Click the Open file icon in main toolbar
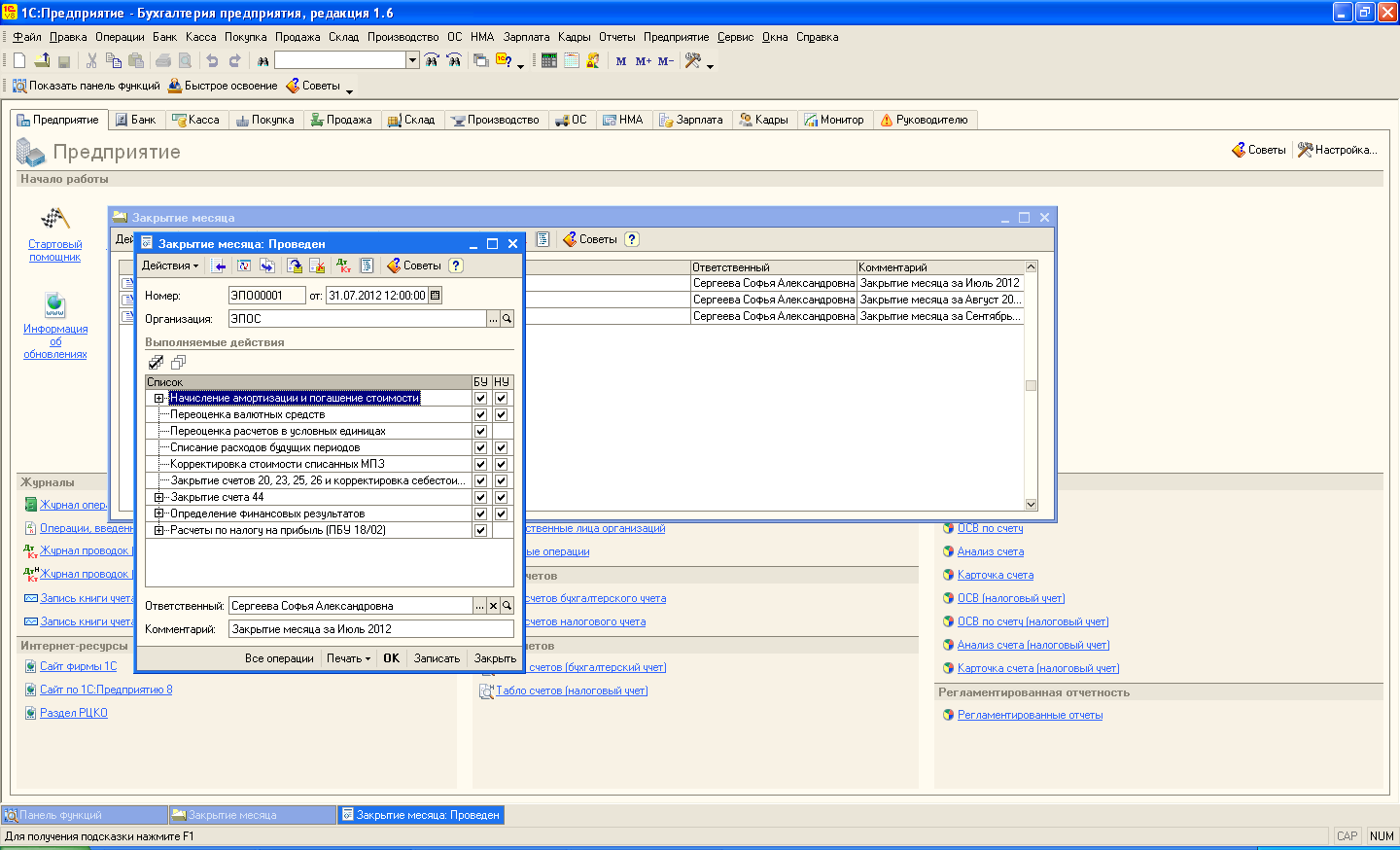The image size is (1400, 850). pyautogui.click(x=42, y=60)
